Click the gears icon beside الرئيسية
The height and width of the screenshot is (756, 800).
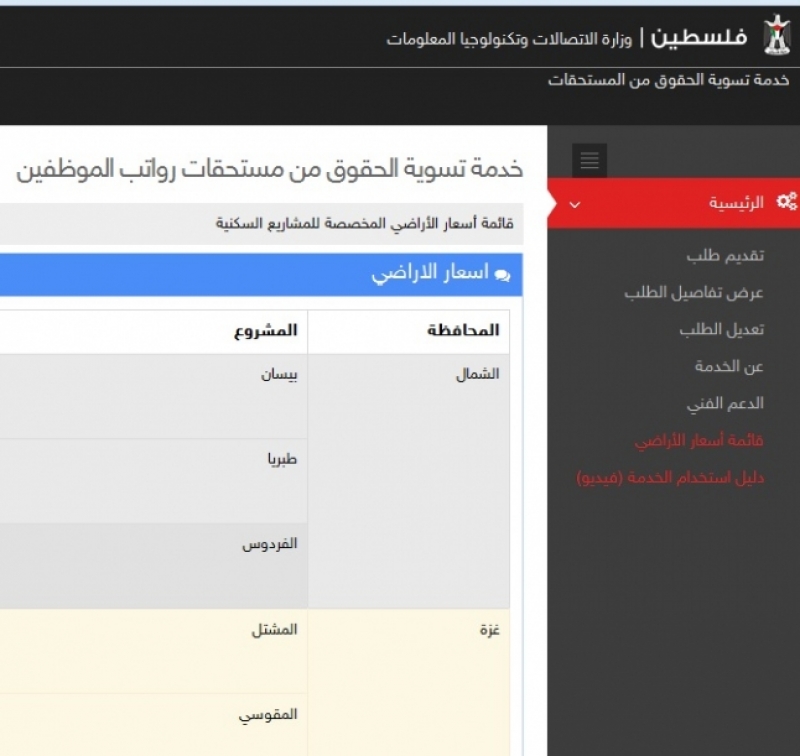coord(786,203)
